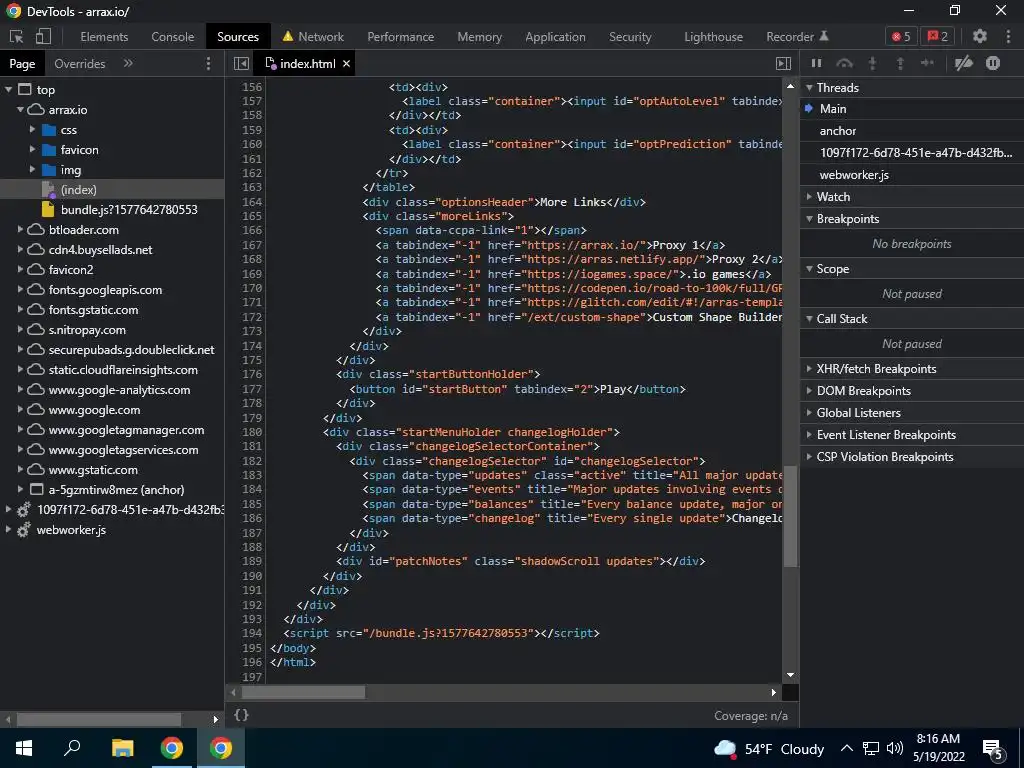Expand the favicon folder
Image resolution: width=1024 pixels, height=768 pixels.
point(32,149)
